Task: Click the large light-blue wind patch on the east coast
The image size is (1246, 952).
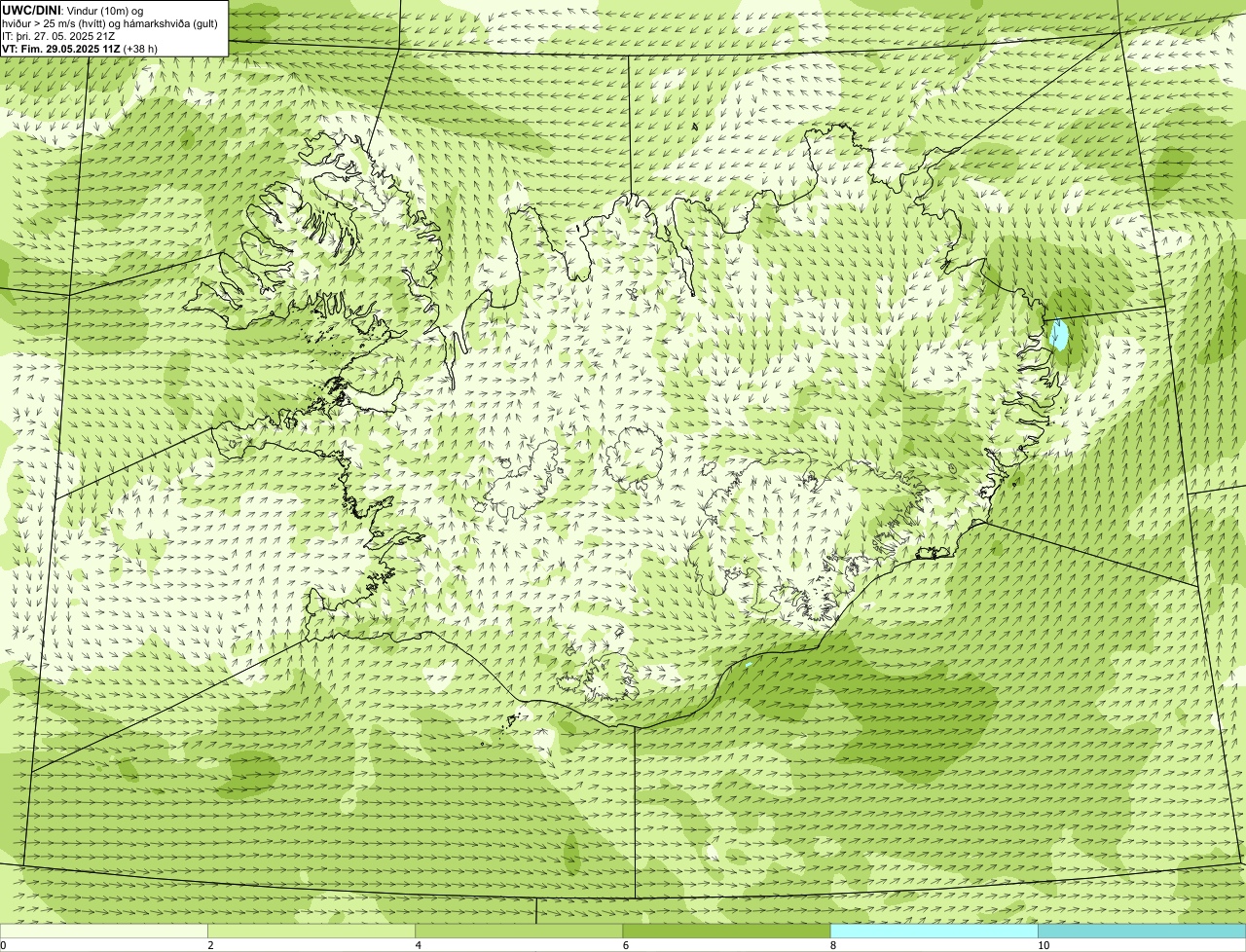Action: point(1059,335)
